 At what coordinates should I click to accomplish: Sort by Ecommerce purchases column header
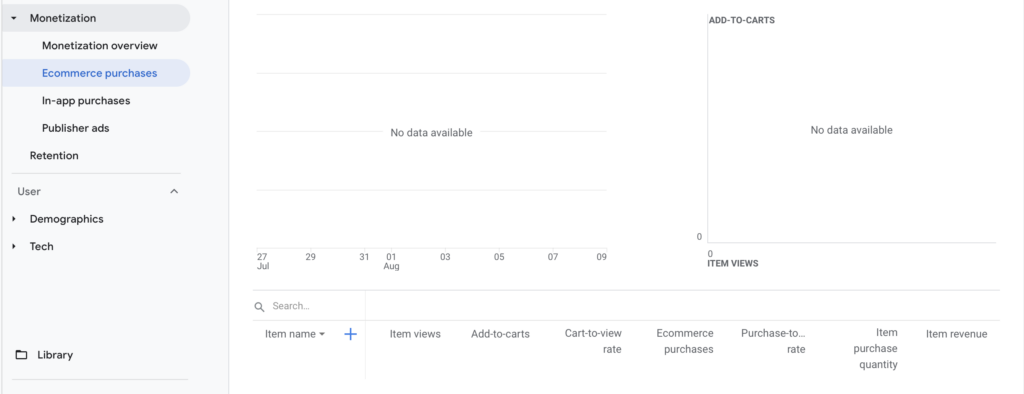pyautogui.click(x=685, y=341)
